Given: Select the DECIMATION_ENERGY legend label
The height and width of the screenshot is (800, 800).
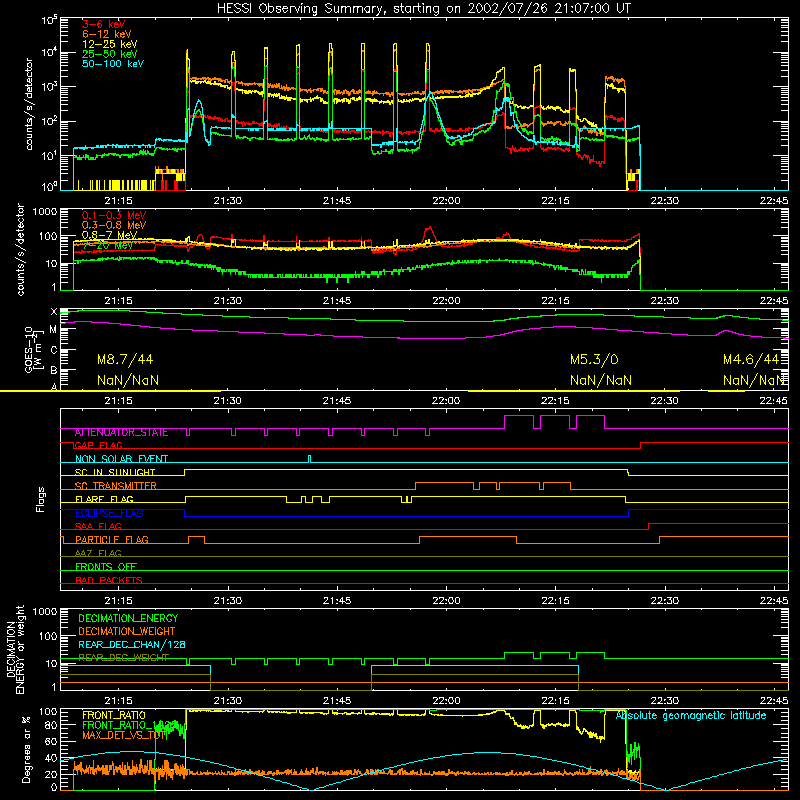Looking at the screenshot, I should (128, 618).
